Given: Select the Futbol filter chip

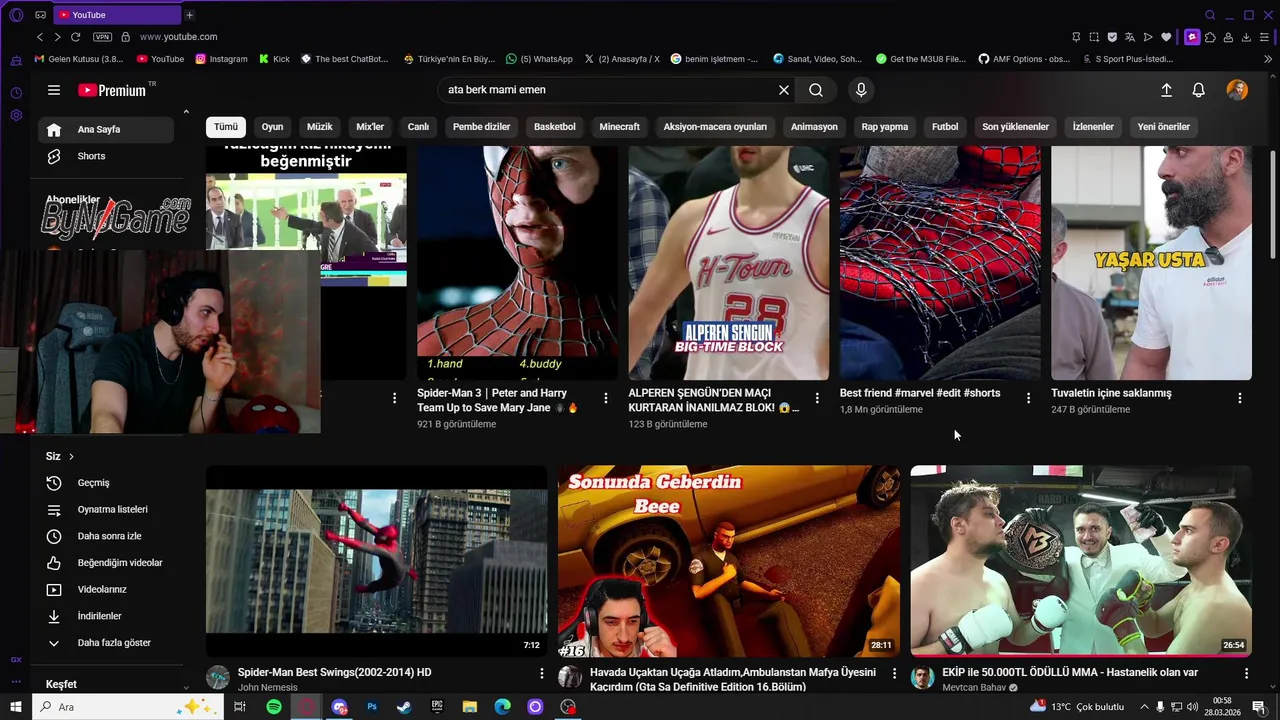Looking at the screenshot, I should pyautogui.click(x=945, y=127).
